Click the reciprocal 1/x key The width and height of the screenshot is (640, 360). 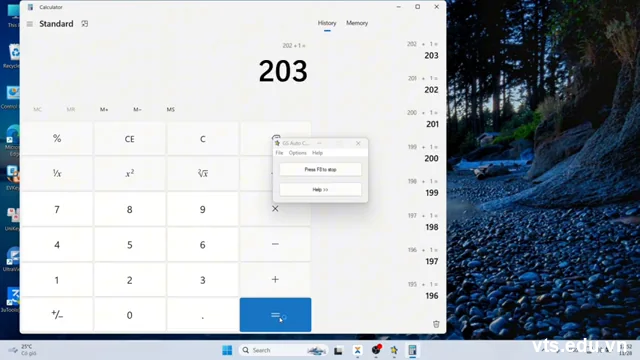[x=57, y=174]
